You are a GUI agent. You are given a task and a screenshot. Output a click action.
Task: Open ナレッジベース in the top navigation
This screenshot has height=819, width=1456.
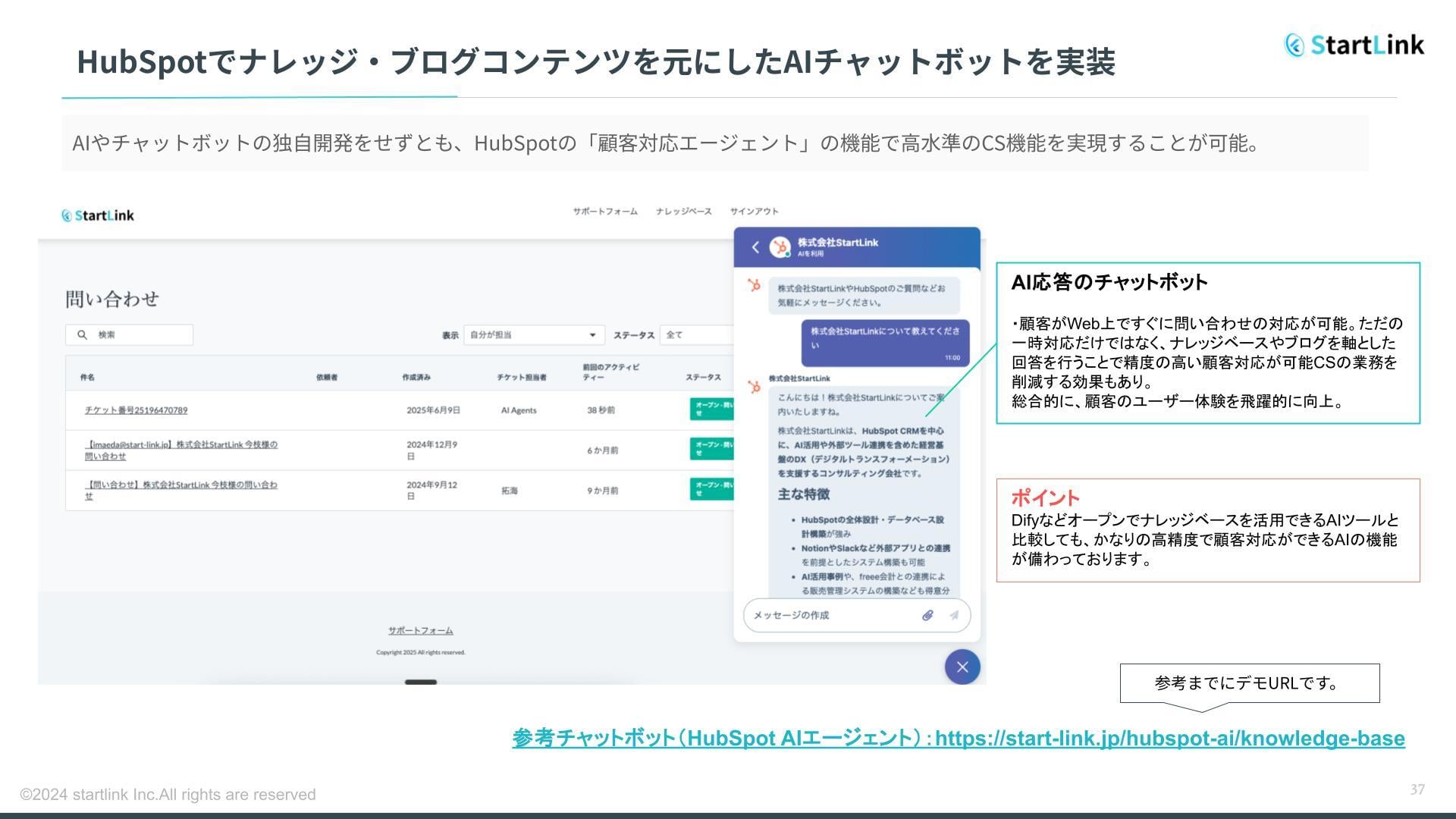tap(684, 212)
